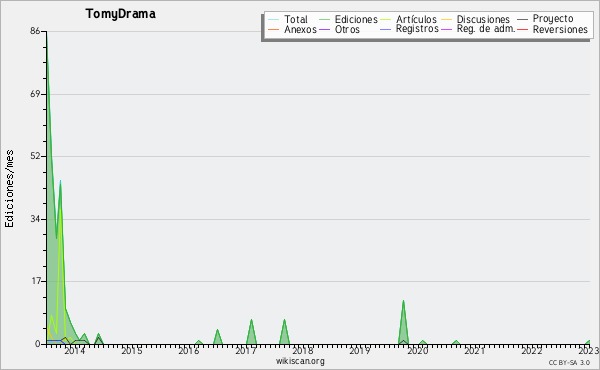Click the 17 y-axis value
Screen dimensions: 600x370
[x=35, y=282]
